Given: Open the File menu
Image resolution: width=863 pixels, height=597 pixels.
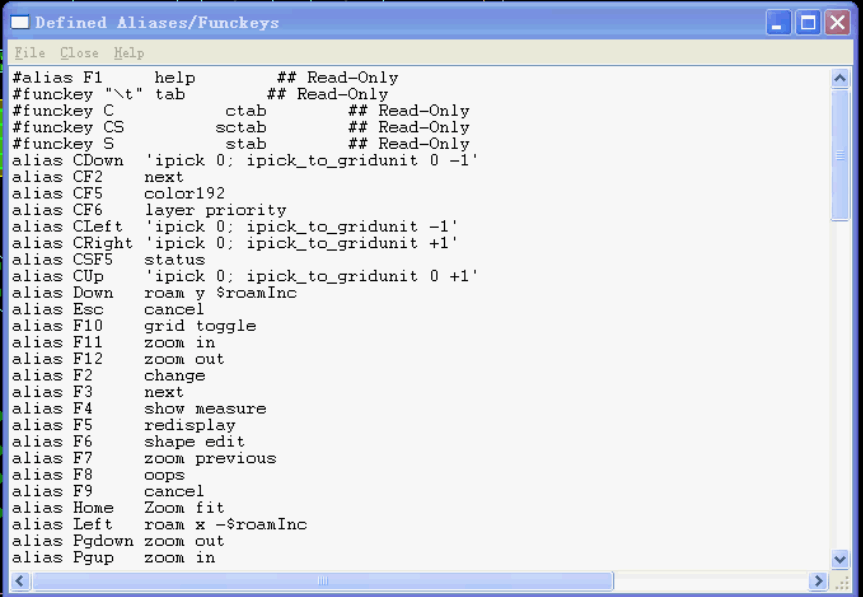Looking at the screenshot, I should (30, 53).
